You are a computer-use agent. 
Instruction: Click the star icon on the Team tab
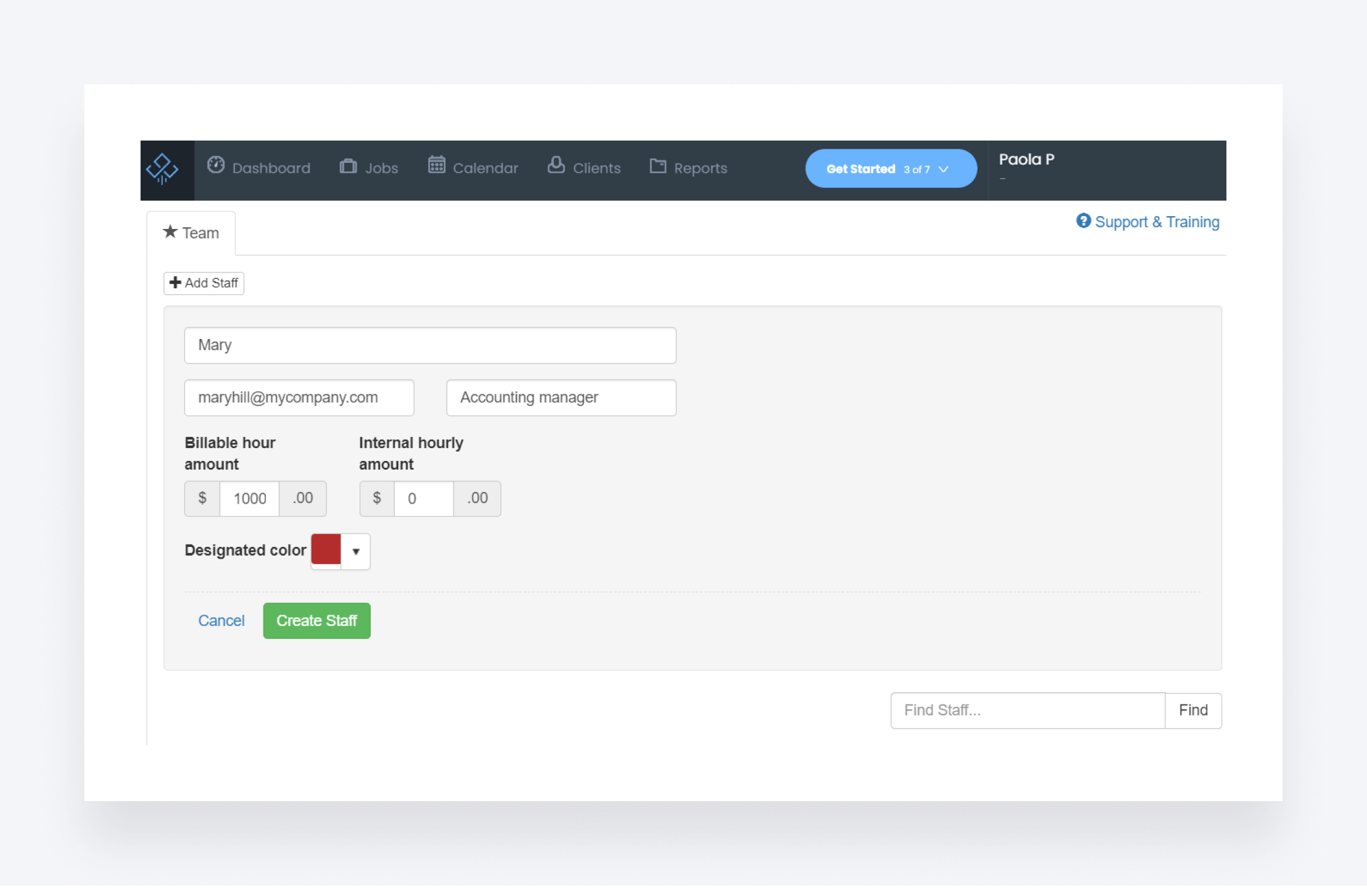[x=170, y=232]
